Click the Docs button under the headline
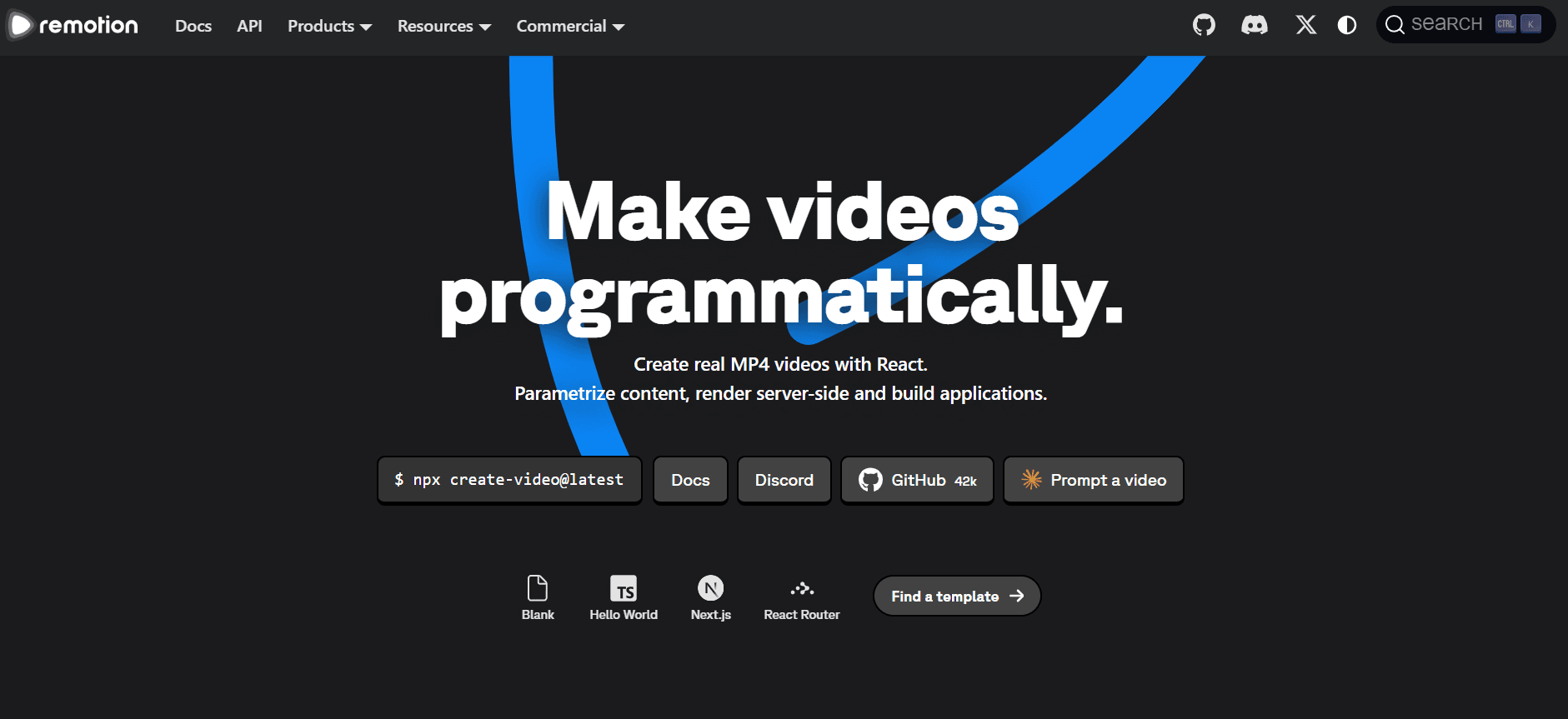The height and width of the screenshot is (719, 1568). click(x=690, y=480)
